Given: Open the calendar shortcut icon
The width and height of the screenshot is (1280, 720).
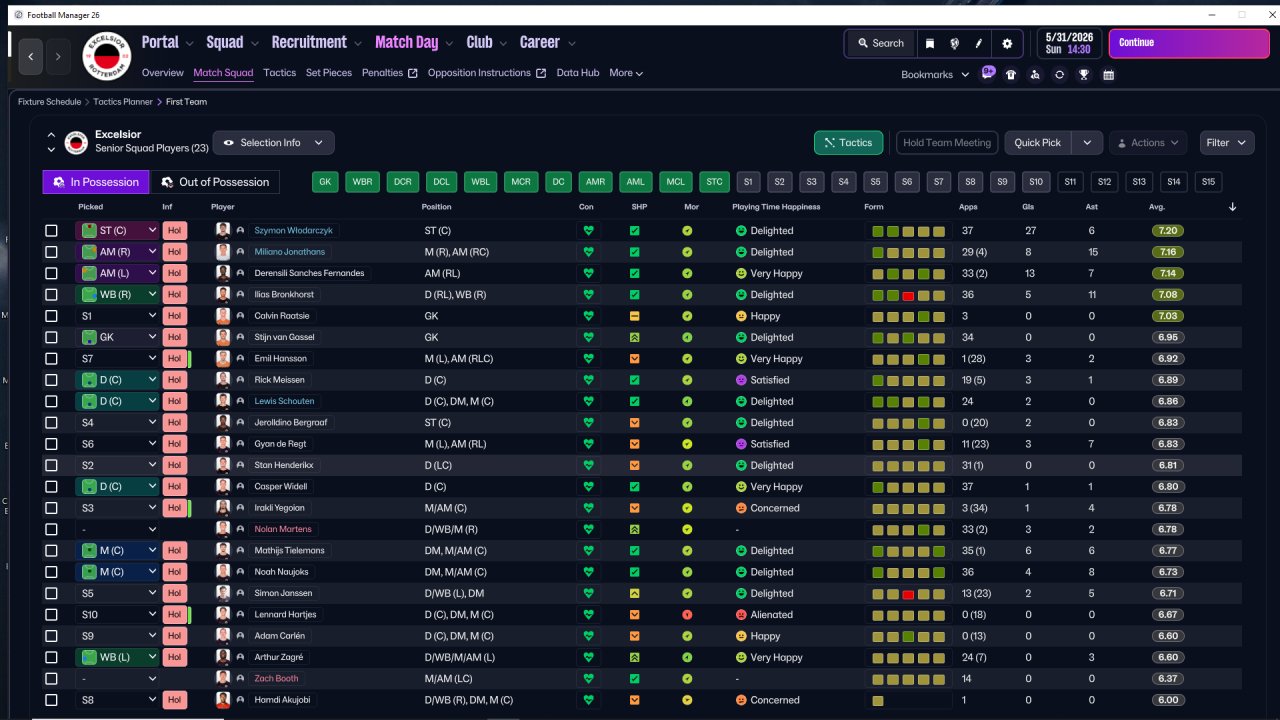Looking at the screenshot, I should (x=1109, y=74).
